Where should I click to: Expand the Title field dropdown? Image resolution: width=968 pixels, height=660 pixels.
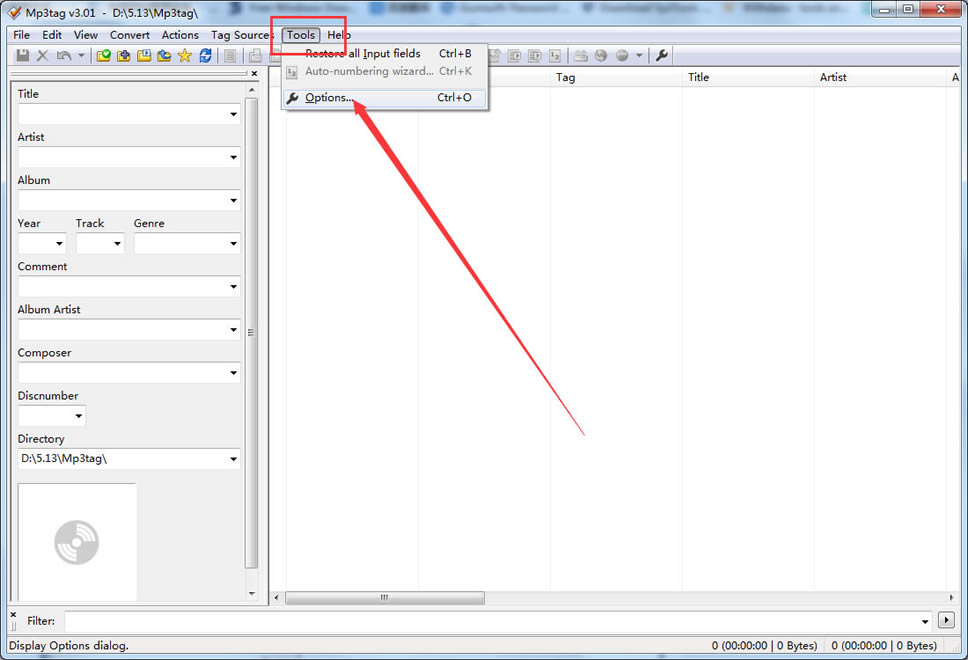(233, 115)
